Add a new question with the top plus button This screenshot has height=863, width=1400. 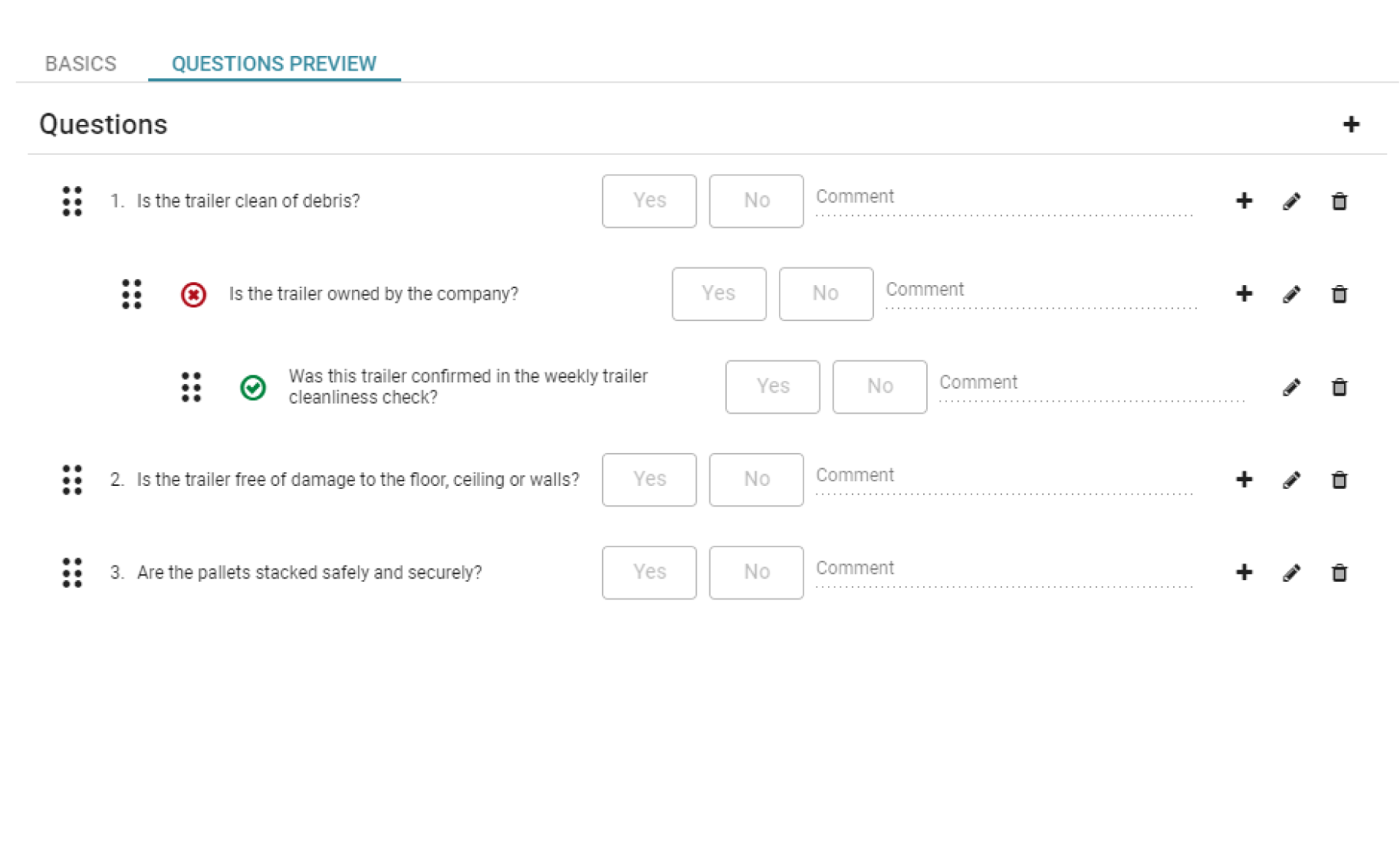point(1352,123)
